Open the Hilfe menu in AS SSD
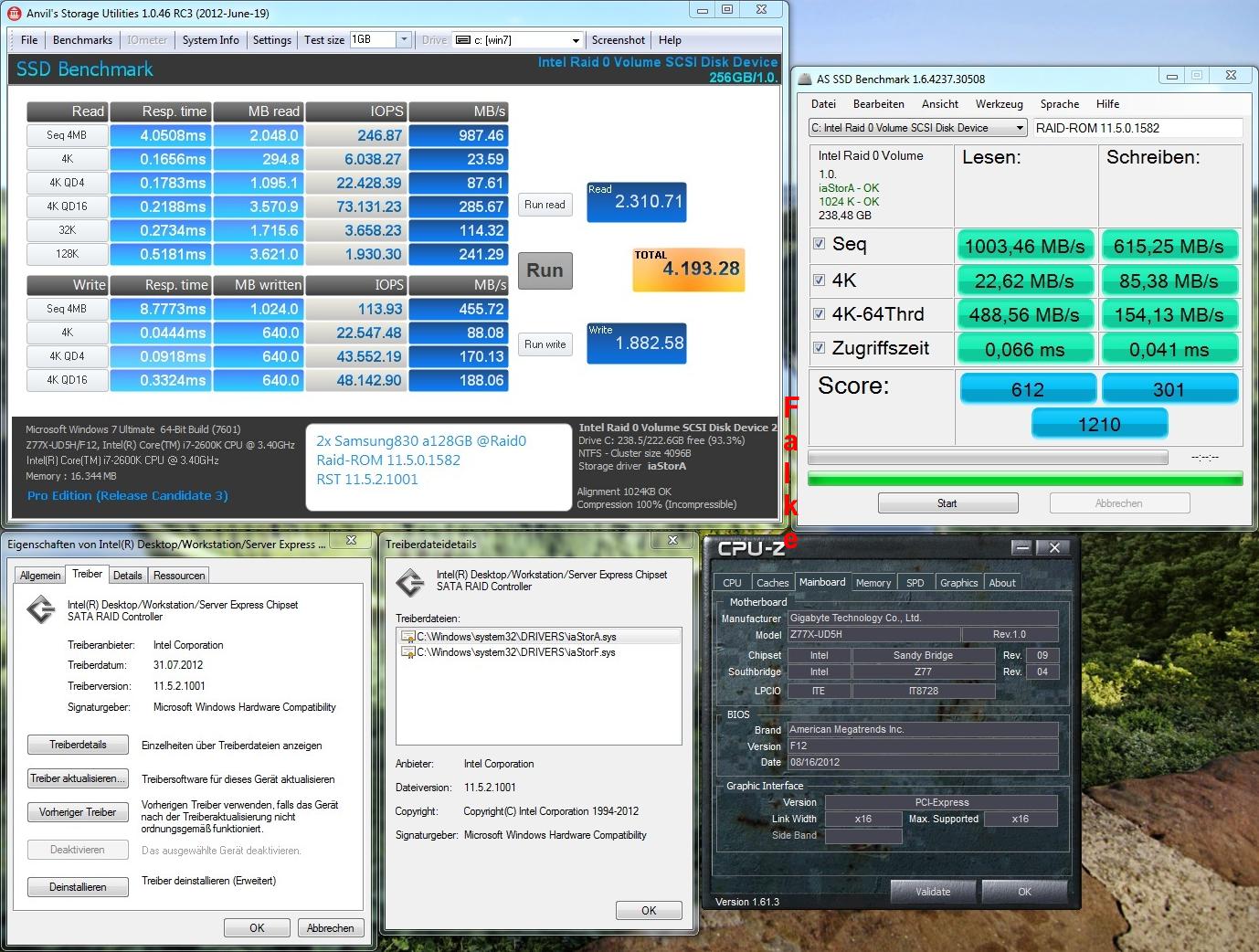Image resolution: width=1259 pixels, height=952 pixels. click(1107, 104)
